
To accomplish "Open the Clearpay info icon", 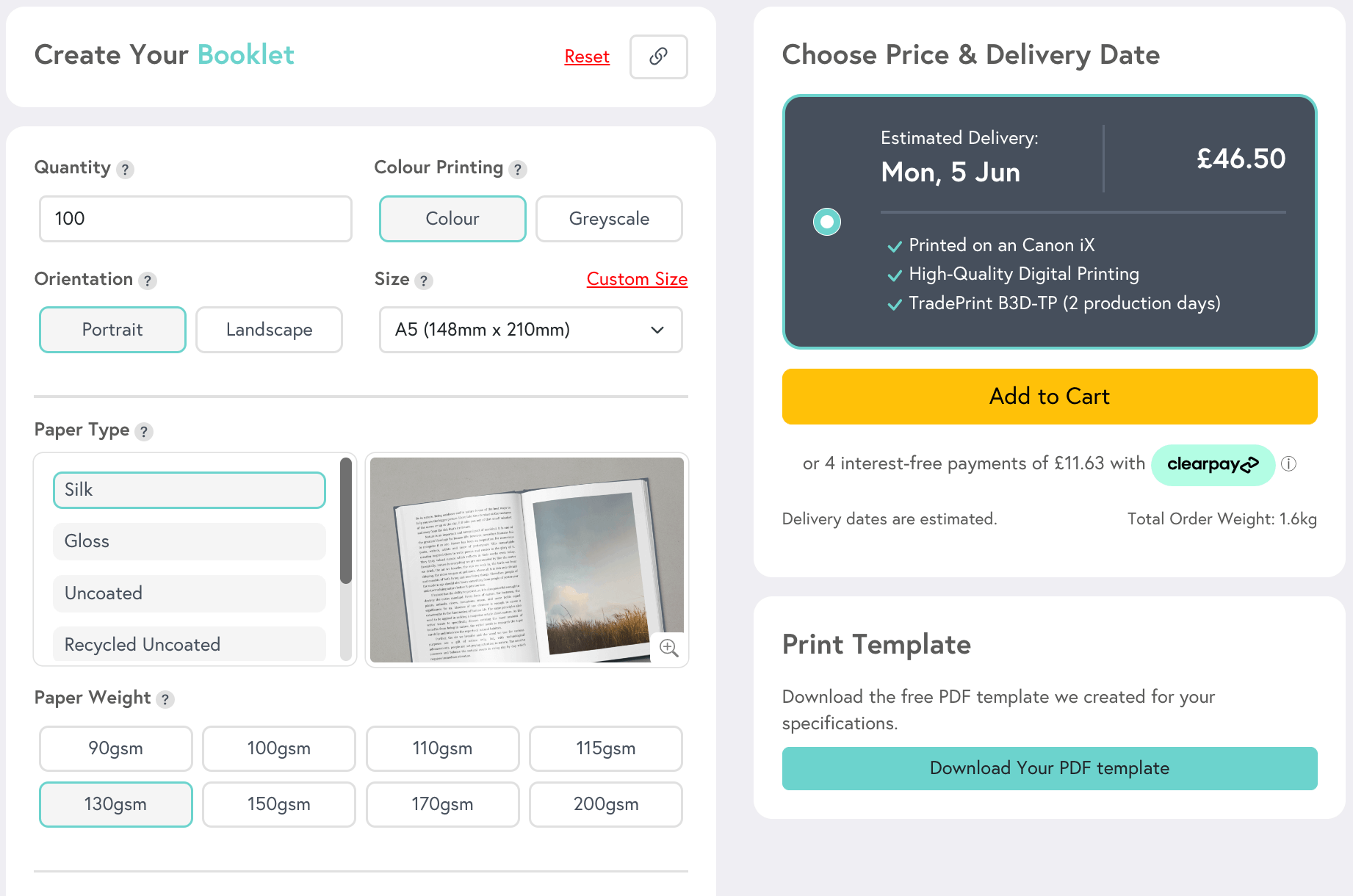I will tap(1288, 464).
